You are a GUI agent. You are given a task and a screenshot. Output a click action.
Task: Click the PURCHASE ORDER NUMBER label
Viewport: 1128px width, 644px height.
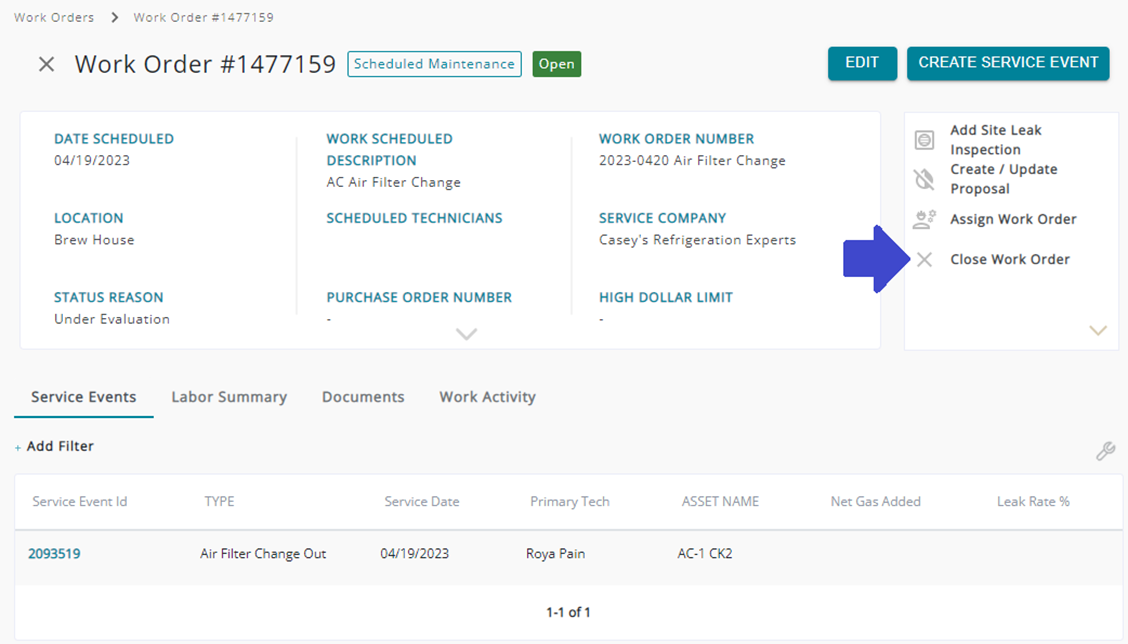(419, 297)
